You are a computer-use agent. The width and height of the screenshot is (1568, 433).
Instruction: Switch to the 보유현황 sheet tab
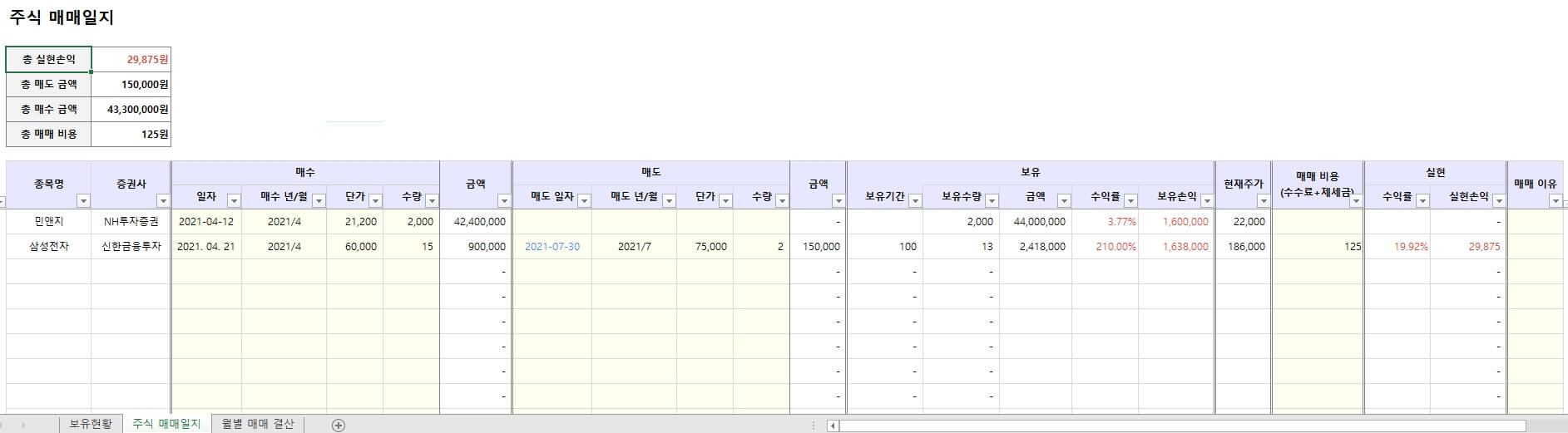(90, 424)
